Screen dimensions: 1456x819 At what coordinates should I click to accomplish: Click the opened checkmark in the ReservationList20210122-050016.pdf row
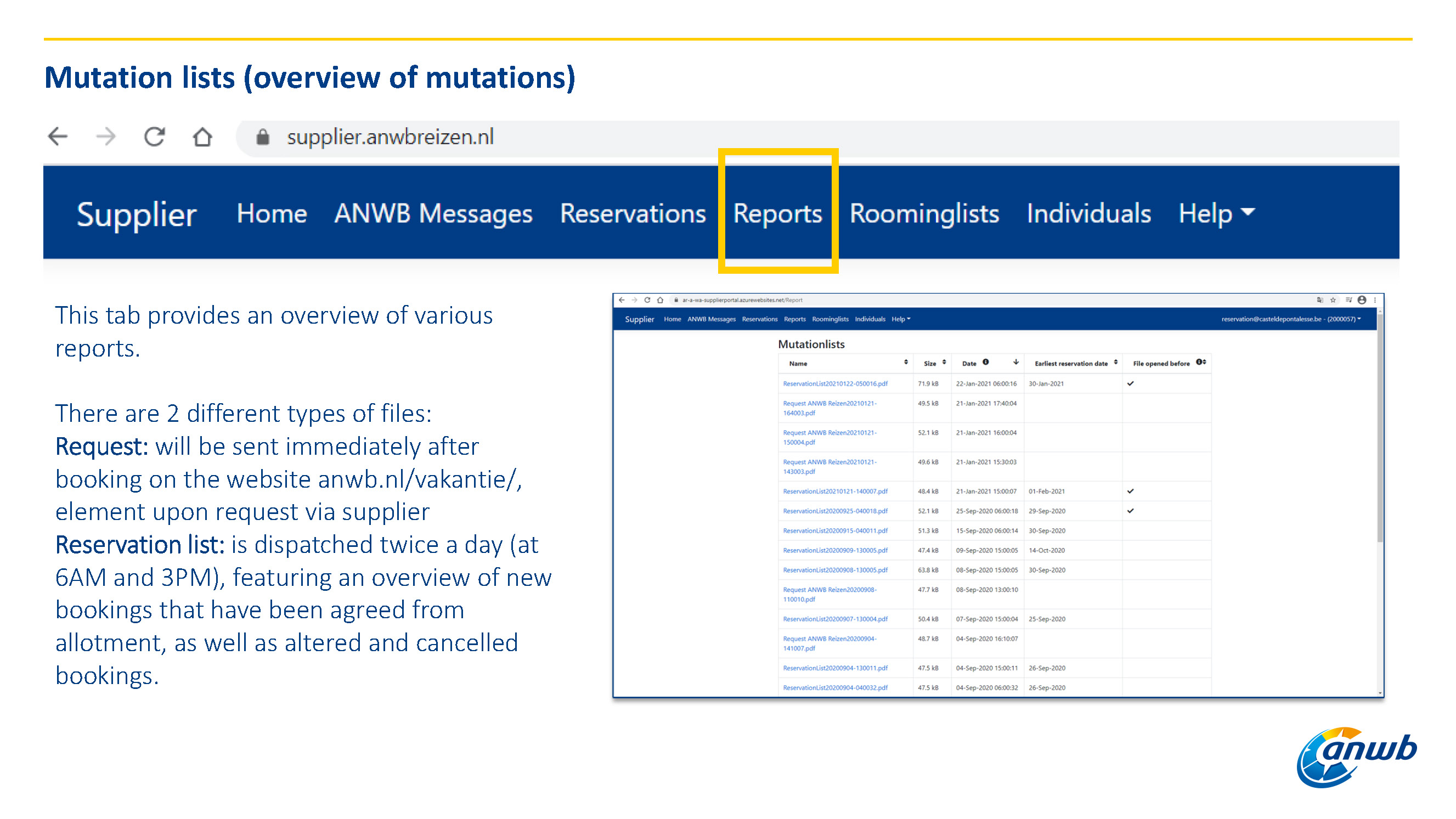[1130, 384]
